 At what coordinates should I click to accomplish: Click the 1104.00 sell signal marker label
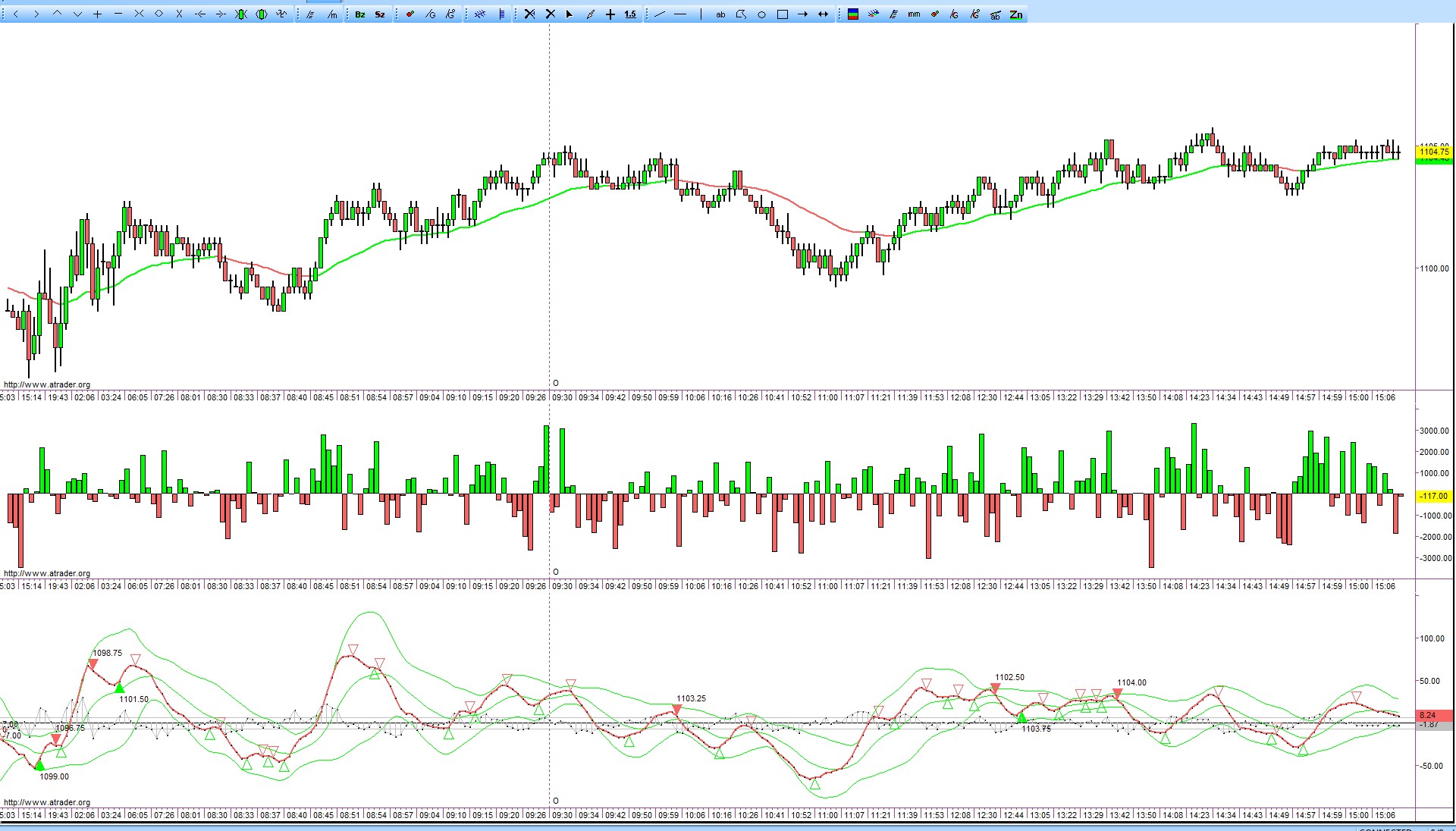1131,682
